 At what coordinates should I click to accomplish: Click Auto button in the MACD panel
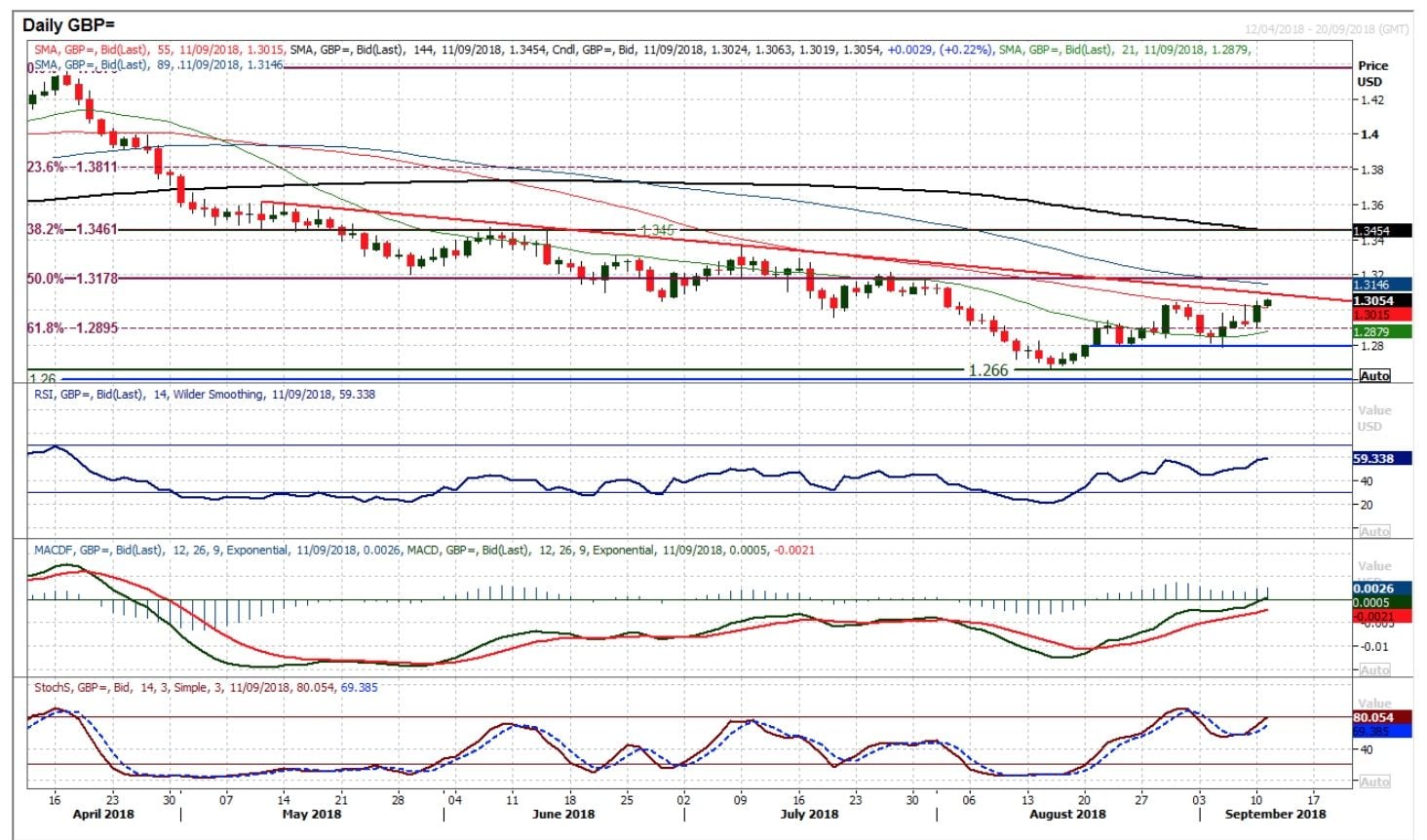coord(1374,669)
